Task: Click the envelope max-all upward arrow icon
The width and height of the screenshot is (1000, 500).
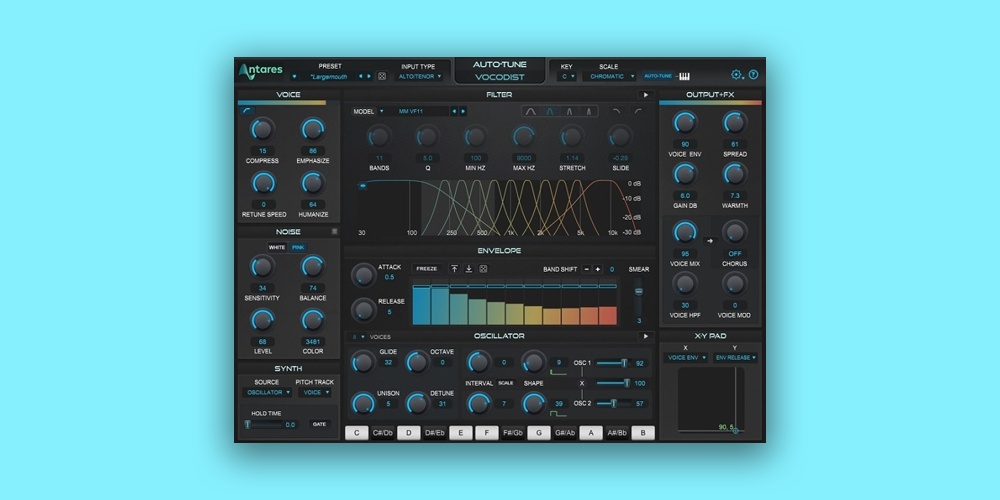Action: (x=454, y=269)
